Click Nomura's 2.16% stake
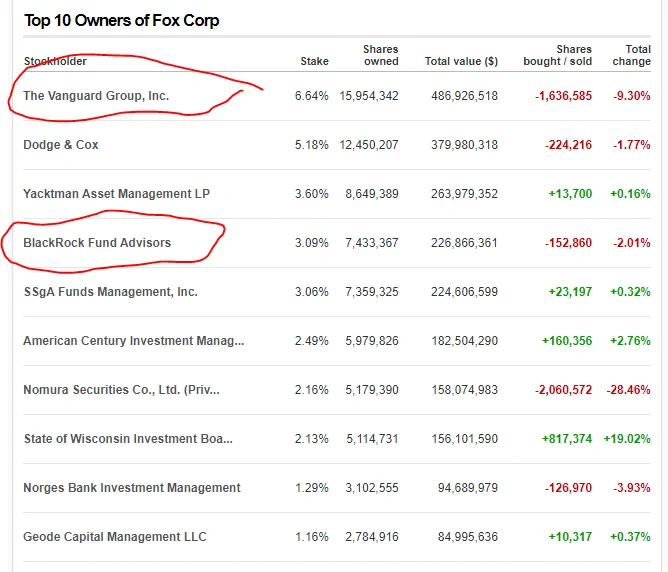Image resolution: width=668 pixels, height=572 pixels. click(x=311, y=390)
